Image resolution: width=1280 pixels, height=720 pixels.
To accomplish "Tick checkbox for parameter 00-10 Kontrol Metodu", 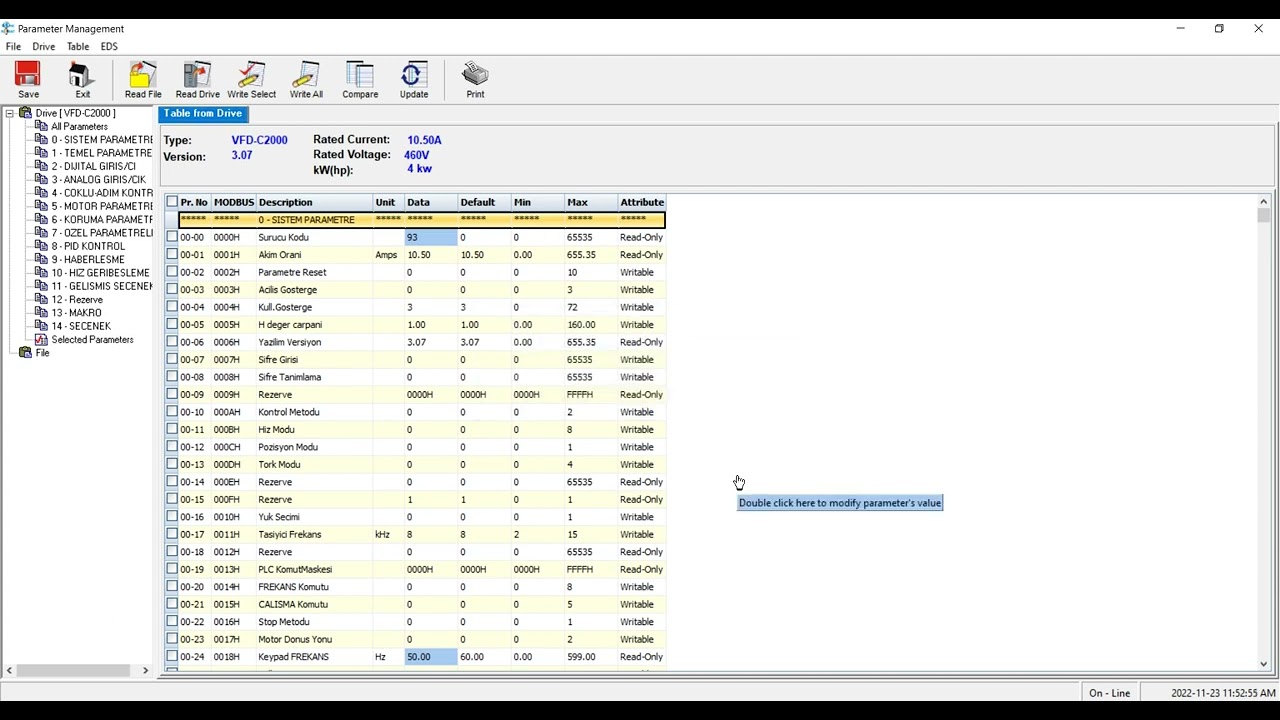I will click(172, 412).
